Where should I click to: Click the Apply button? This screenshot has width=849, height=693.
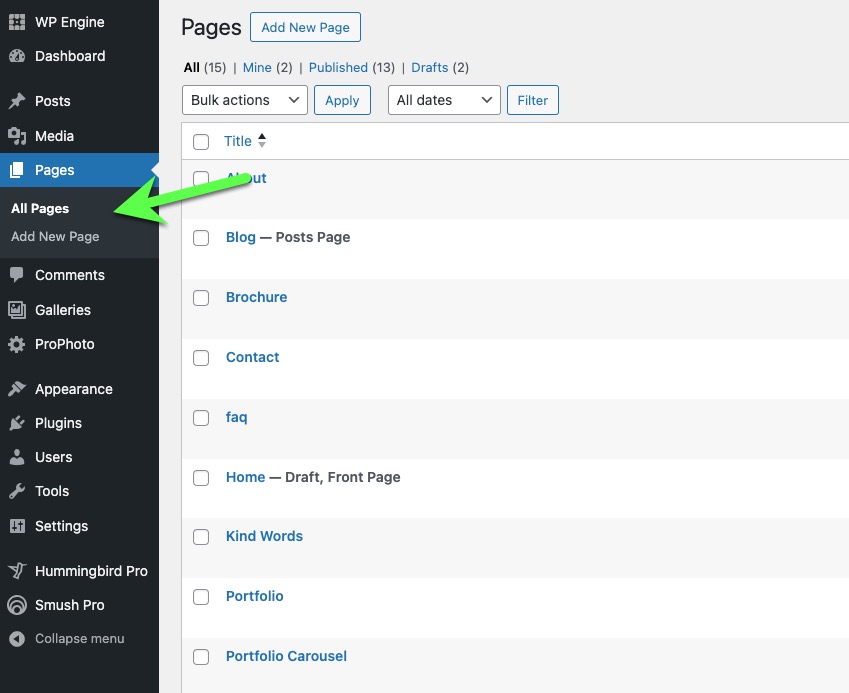click(x=342, y=100)
